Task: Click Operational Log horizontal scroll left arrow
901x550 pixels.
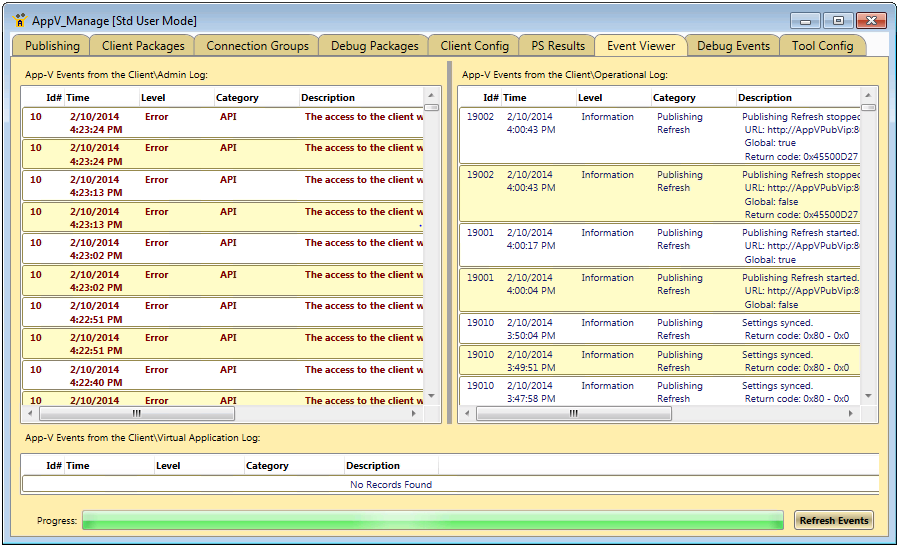Action: pos(467,413)
